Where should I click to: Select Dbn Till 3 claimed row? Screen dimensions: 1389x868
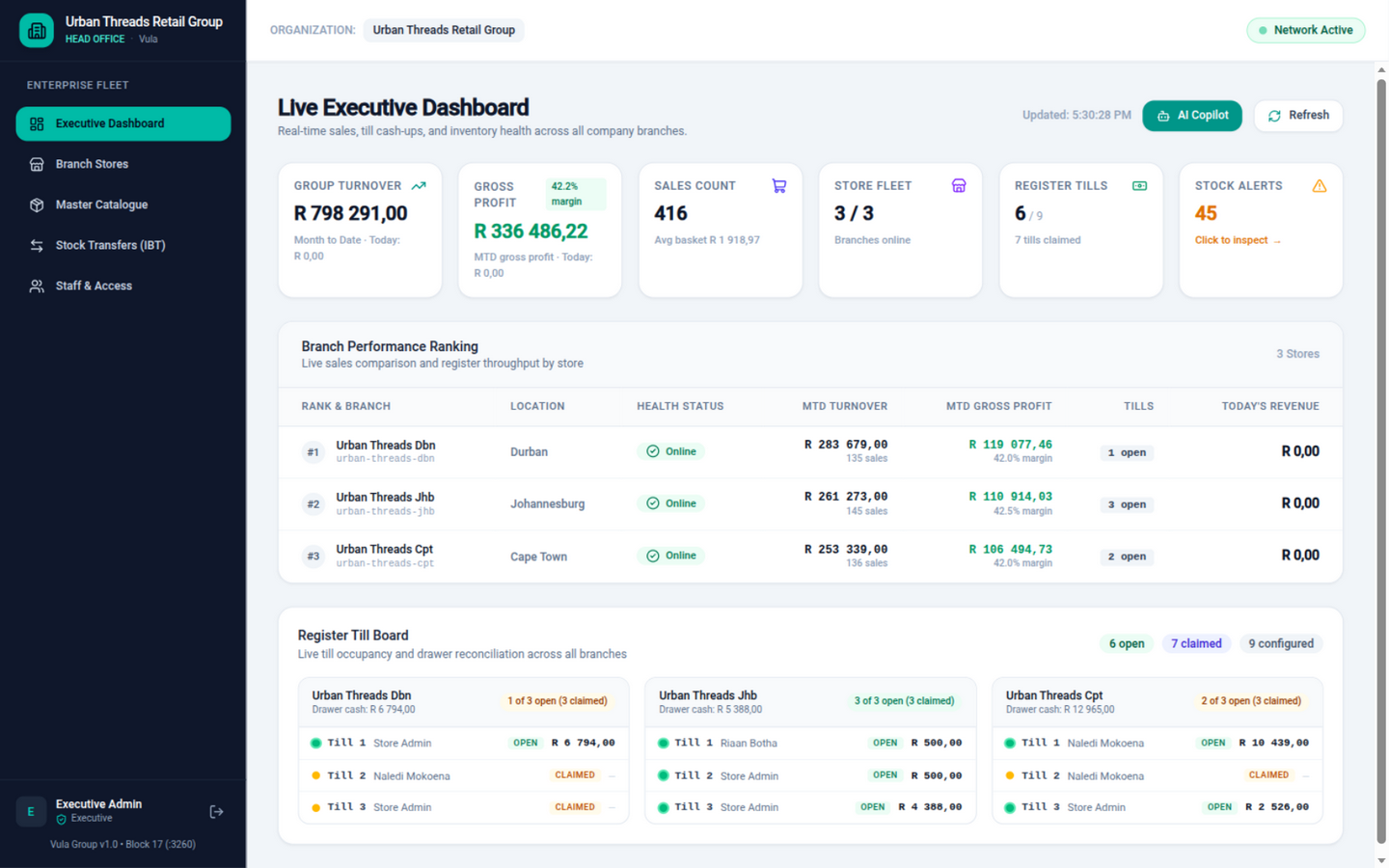(x=464, y=807)
